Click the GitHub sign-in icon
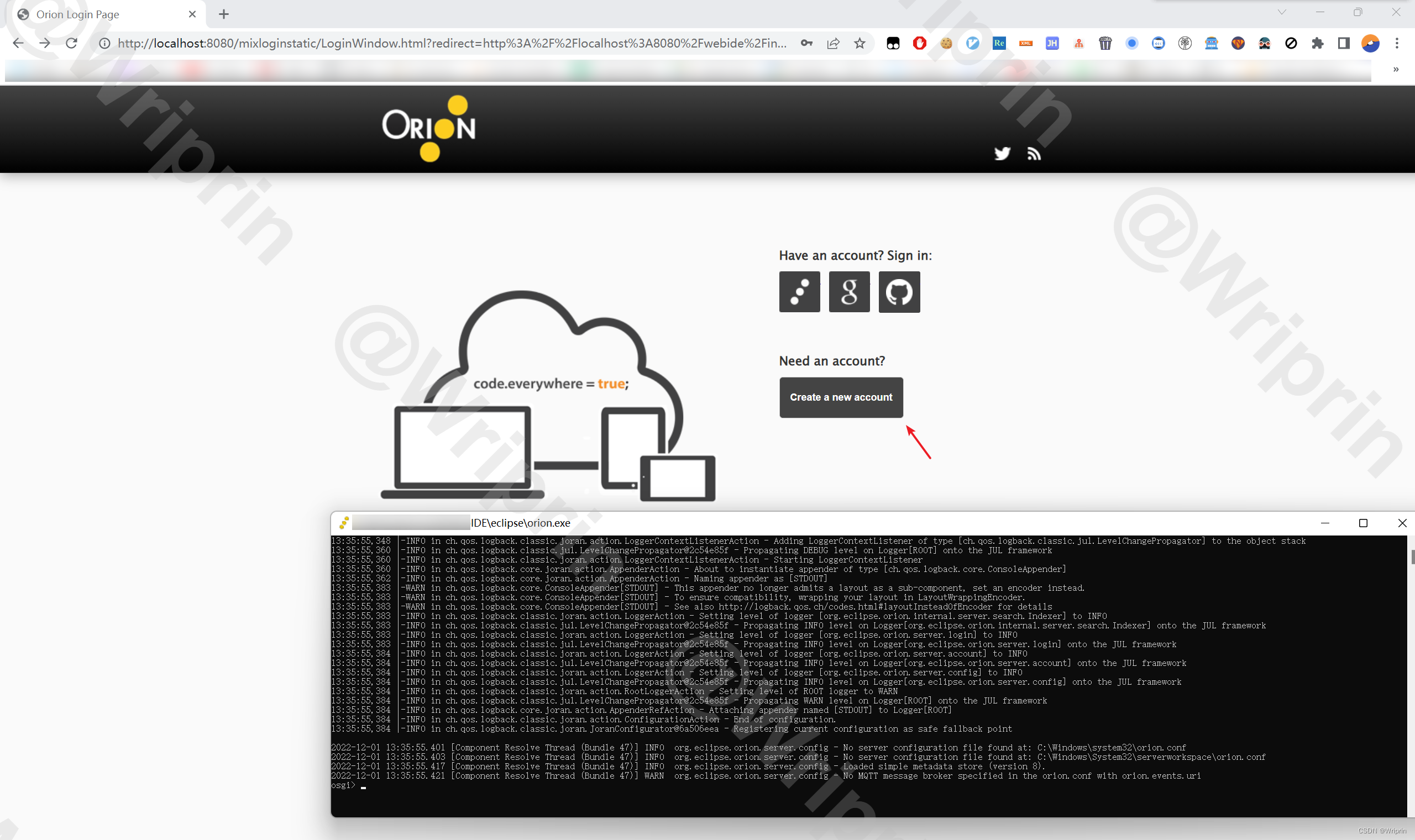 (898, 291)
